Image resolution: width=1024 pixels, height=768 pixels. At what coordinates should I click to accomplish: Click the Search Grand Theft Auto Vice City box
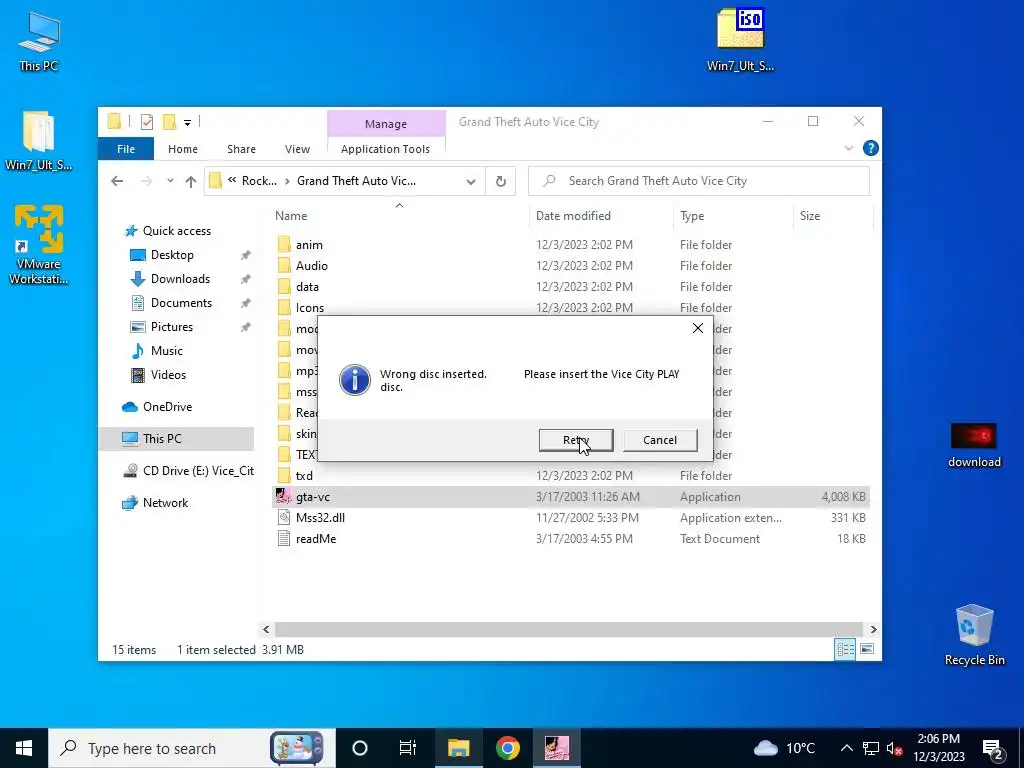[x=699, y=181]
